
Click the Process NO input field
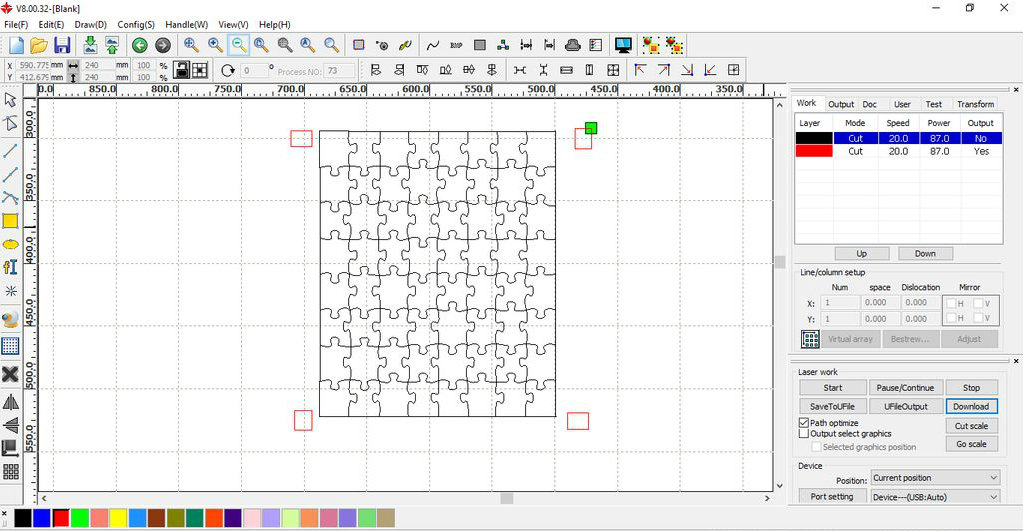[x=339, y=70]
